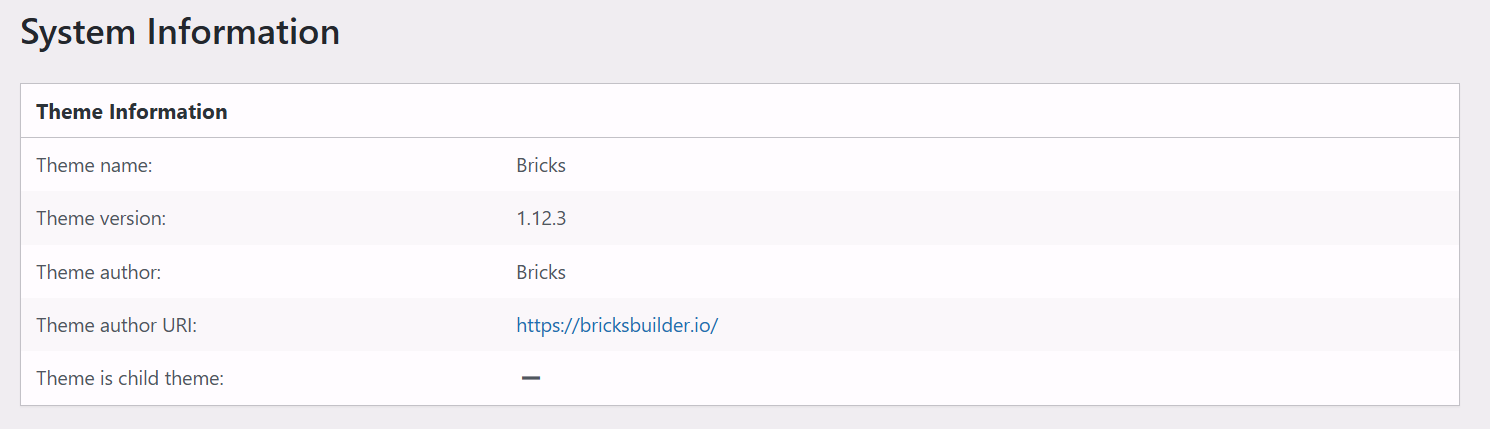Click the Theme author table row
Screen dimensions: 1490x429
click(x=740, y=272)
